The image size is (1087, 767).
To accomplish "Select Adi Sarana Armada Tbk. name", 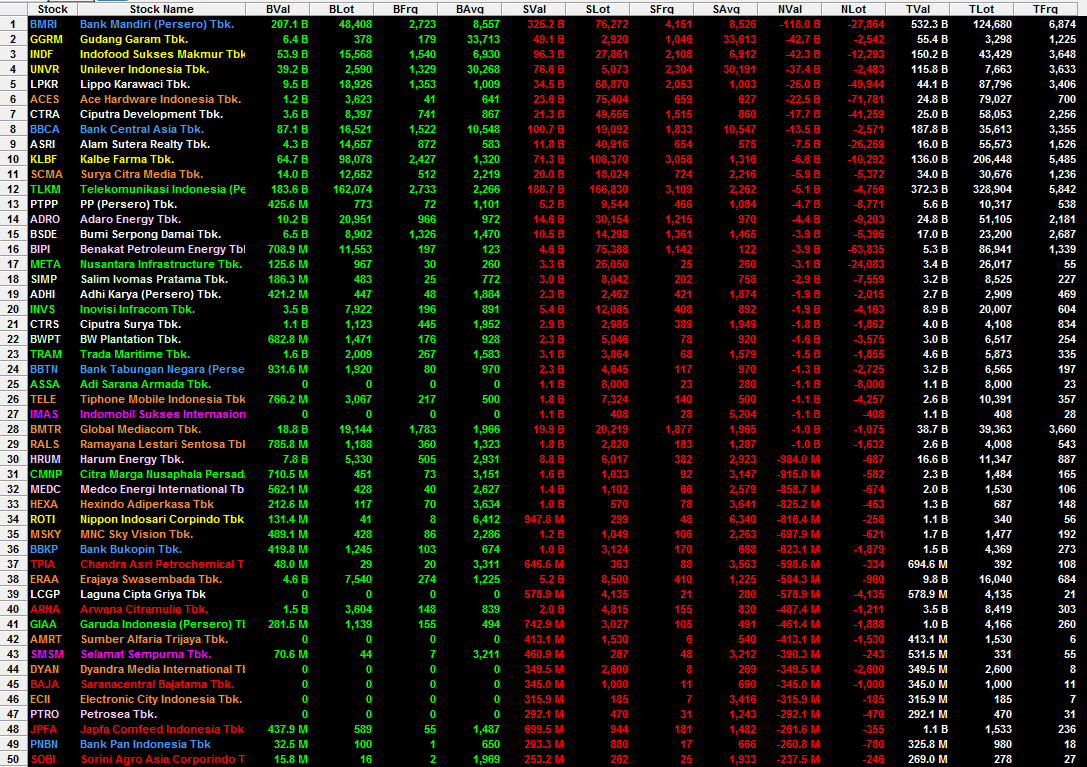I will (x=146, y=385).
